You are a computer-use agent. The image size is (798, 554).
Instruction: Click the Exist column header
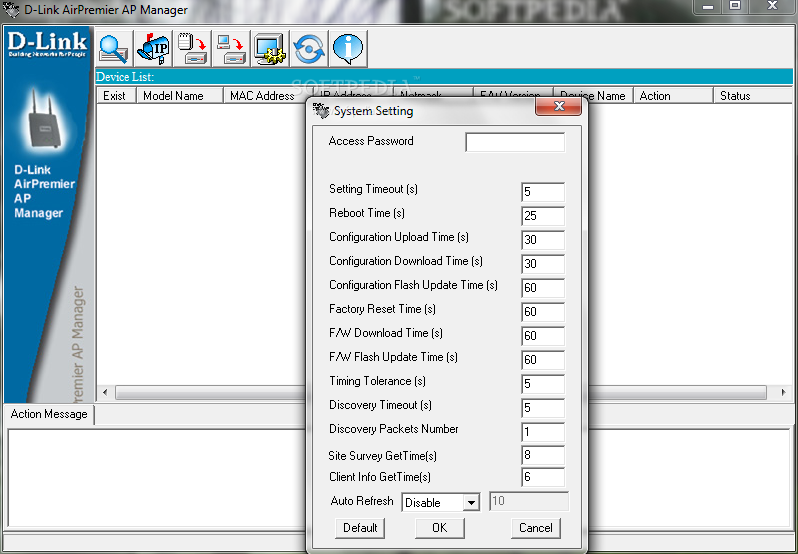pos(116,96)
